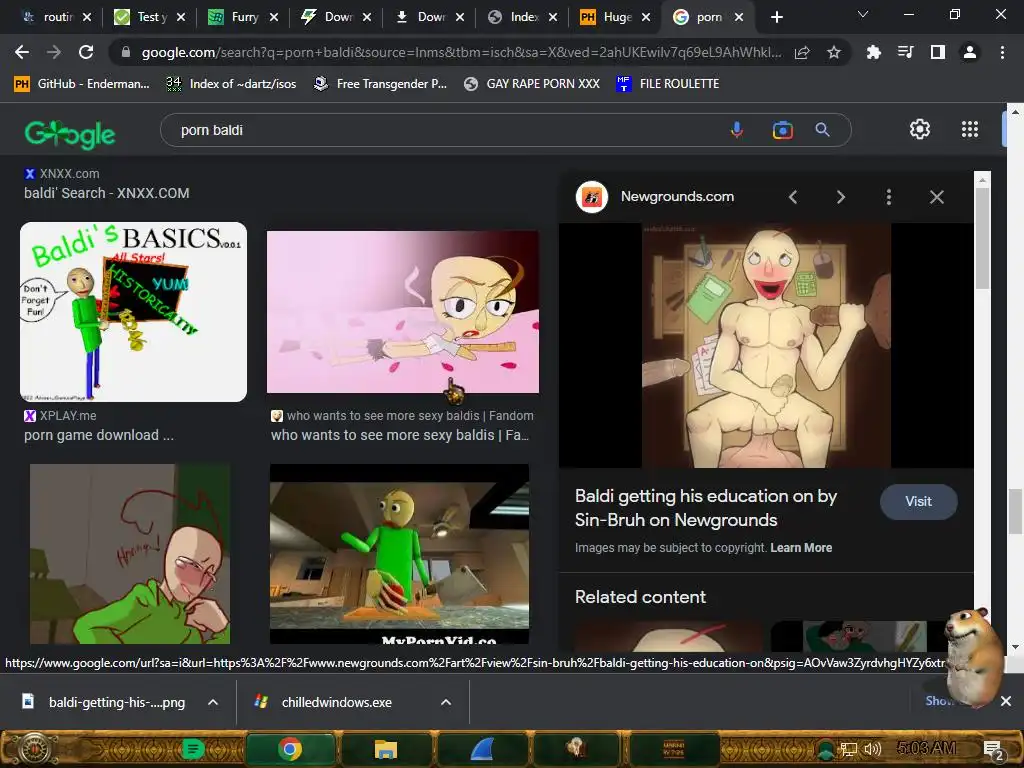Start voice search with microphone icon
This screenshot has height=768, width=1024.
(737, 130)
